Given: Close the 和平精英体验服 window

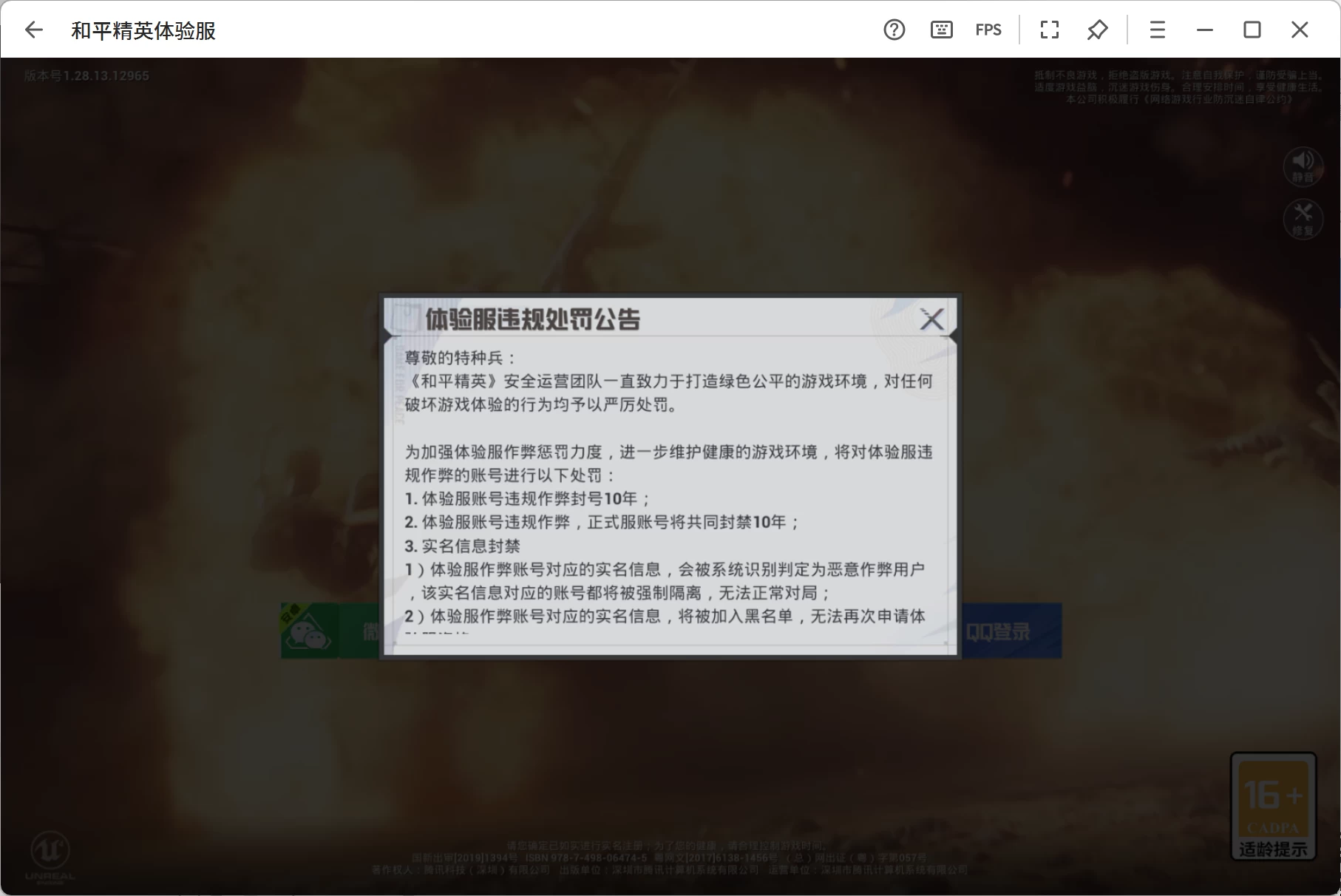Looking at the screenshot, I should tap(1300, 30).
